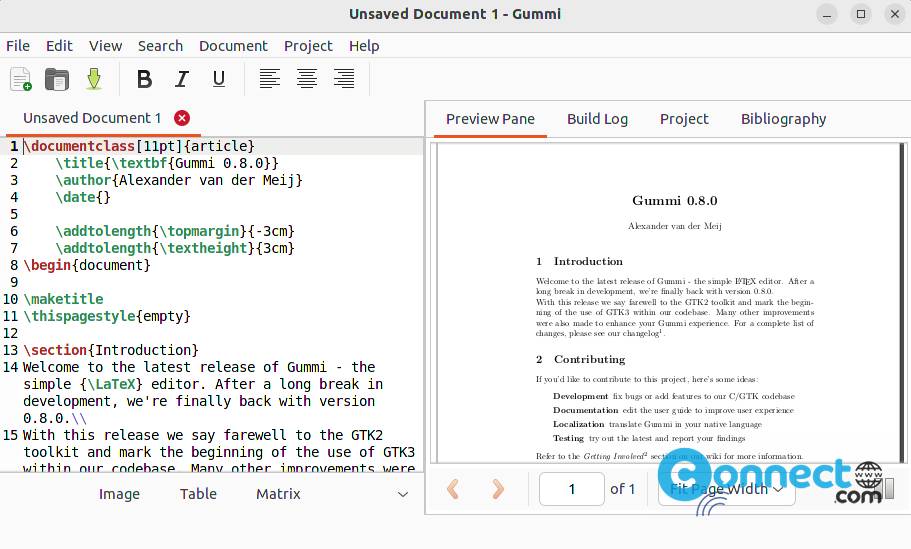Image resolution: width=911 pixels, height=549 pixels.
Task: Open the Edit menu
Action: (x=59, y=46)
